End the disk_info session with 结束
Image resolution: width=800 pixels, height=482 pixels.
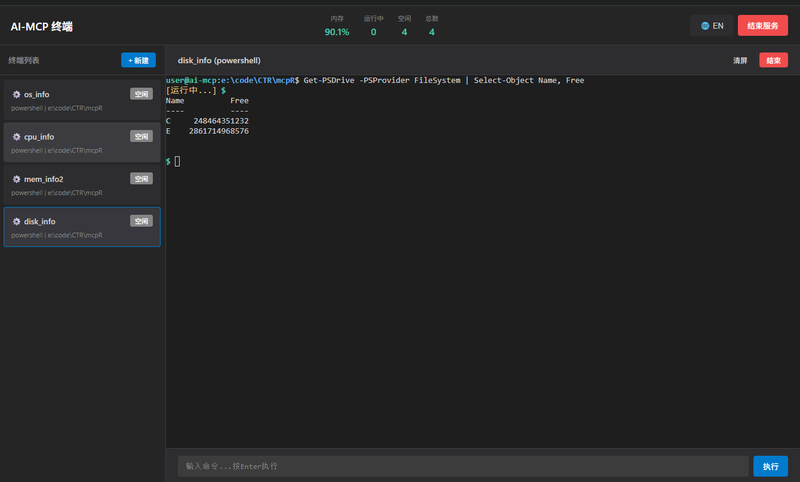(x=773, y=60)
